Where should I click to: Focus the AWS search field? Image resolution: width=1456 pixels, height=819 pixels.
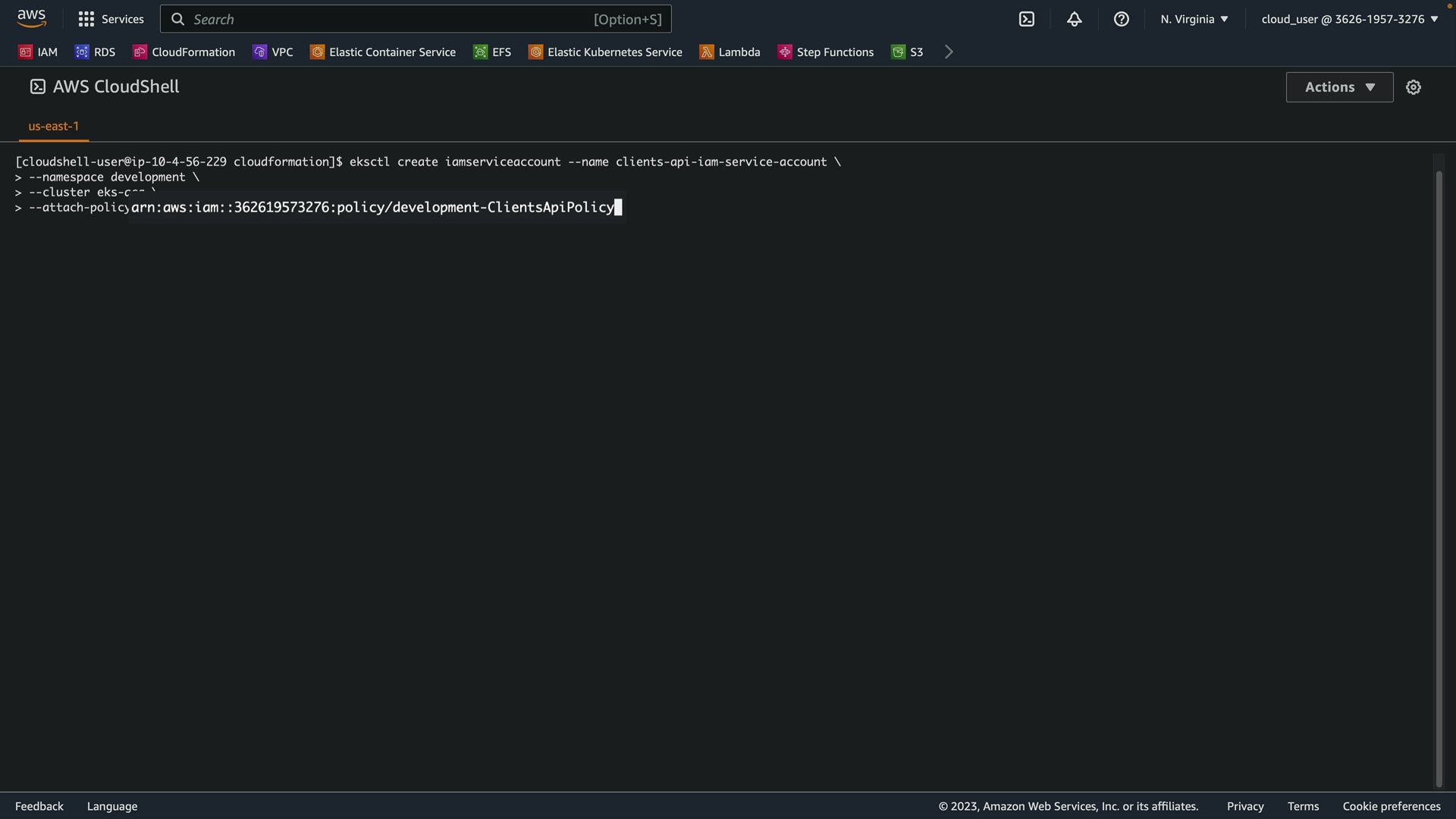[x=416, y=19]
